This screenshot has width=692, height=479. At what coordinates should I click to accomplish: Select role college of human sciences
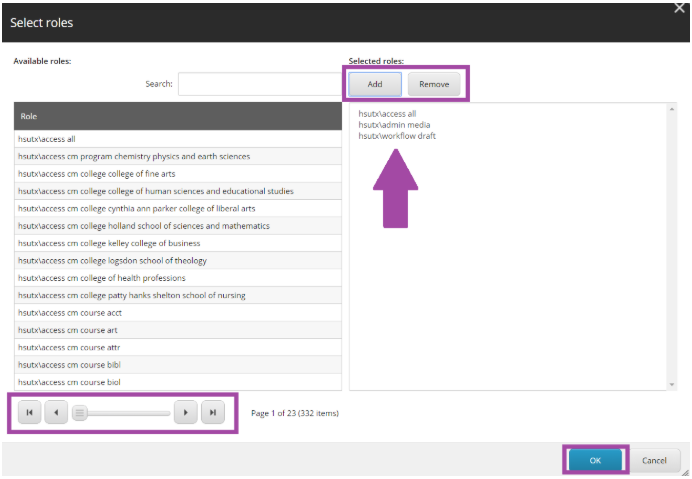coord(178,191)
